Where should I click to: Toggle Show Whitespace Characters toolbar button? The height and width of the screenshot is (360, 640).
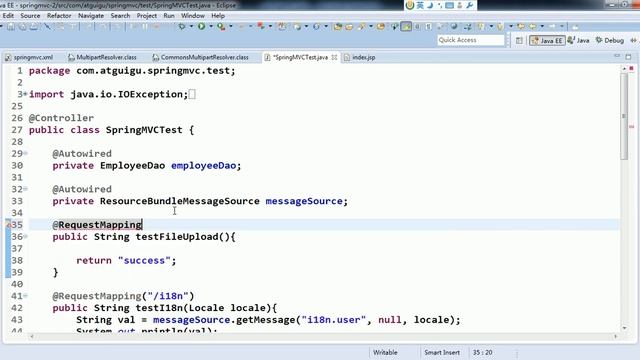click(x=429, y=27)
